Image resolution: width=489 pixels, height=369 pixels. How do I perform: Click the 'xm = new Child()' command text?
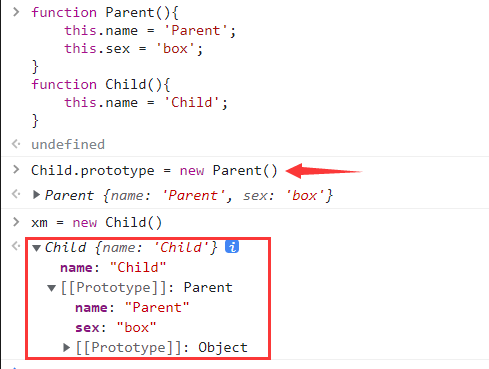click(x=96, y=222)
